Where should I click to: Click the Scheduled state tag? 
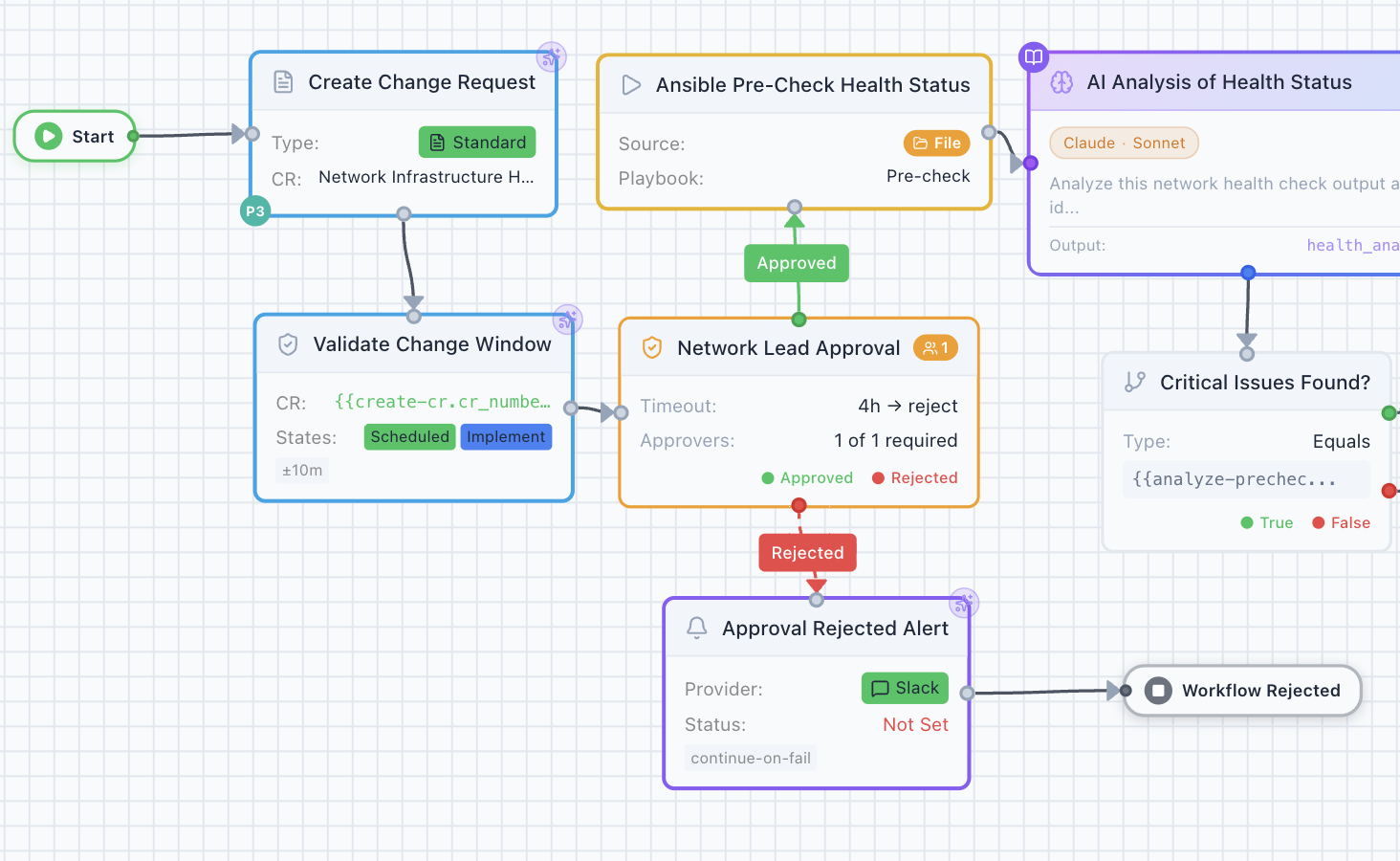click(410, 437)
